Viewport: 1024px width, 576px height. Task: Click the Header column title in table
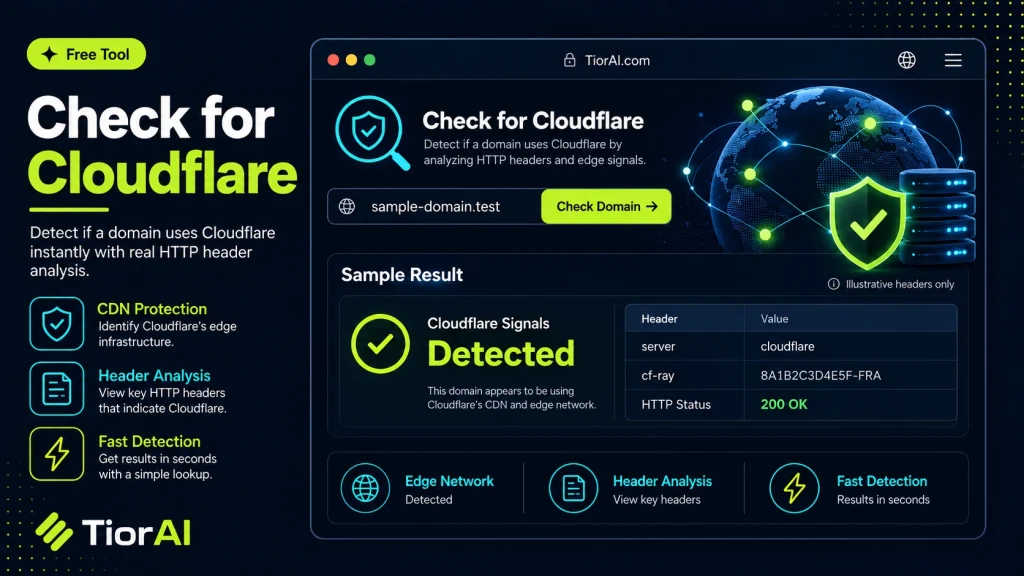pos(659,319)
